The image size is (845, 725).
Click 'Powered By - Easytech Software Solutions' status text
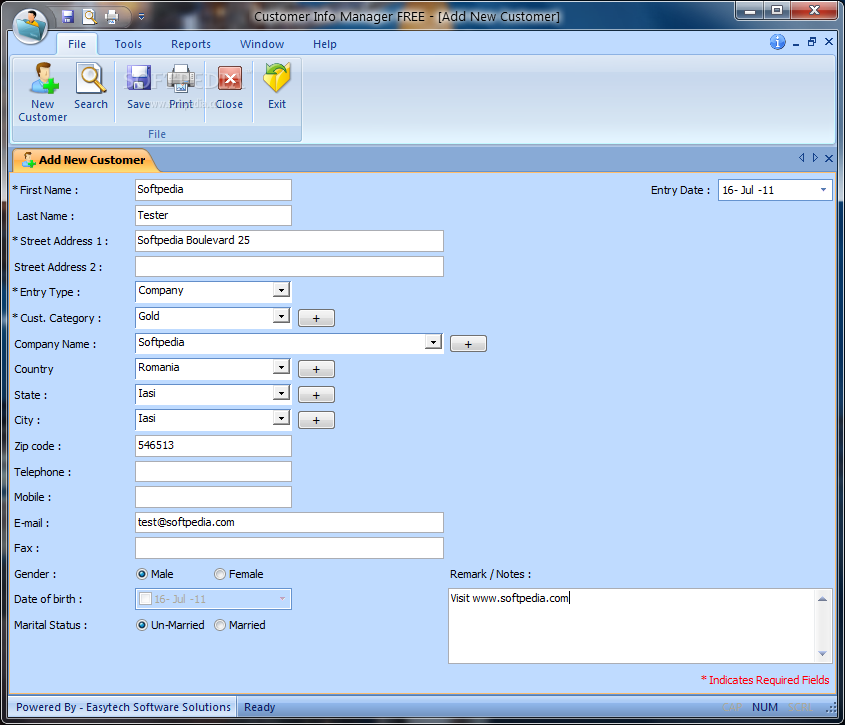click(x=123, y=707)
